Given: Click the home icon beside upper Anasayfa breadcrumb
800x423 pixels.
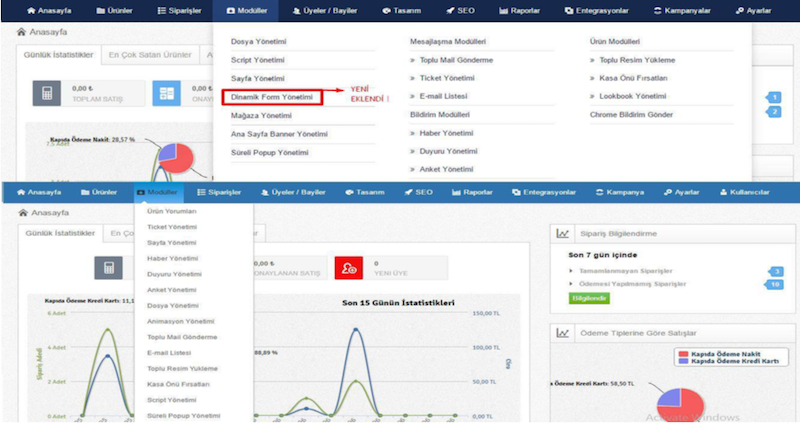Looking at the screenshot, I should click(21, 32).
